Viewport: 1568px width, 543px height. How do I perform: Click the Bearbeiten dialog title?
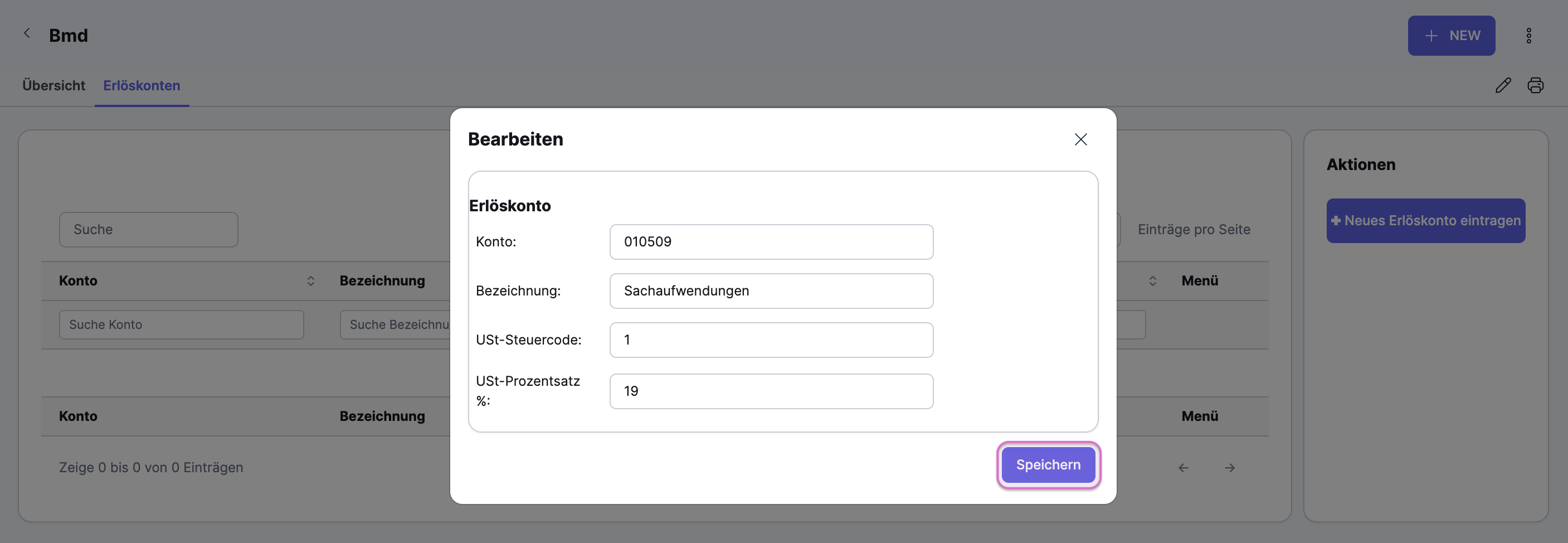[515, 139]
